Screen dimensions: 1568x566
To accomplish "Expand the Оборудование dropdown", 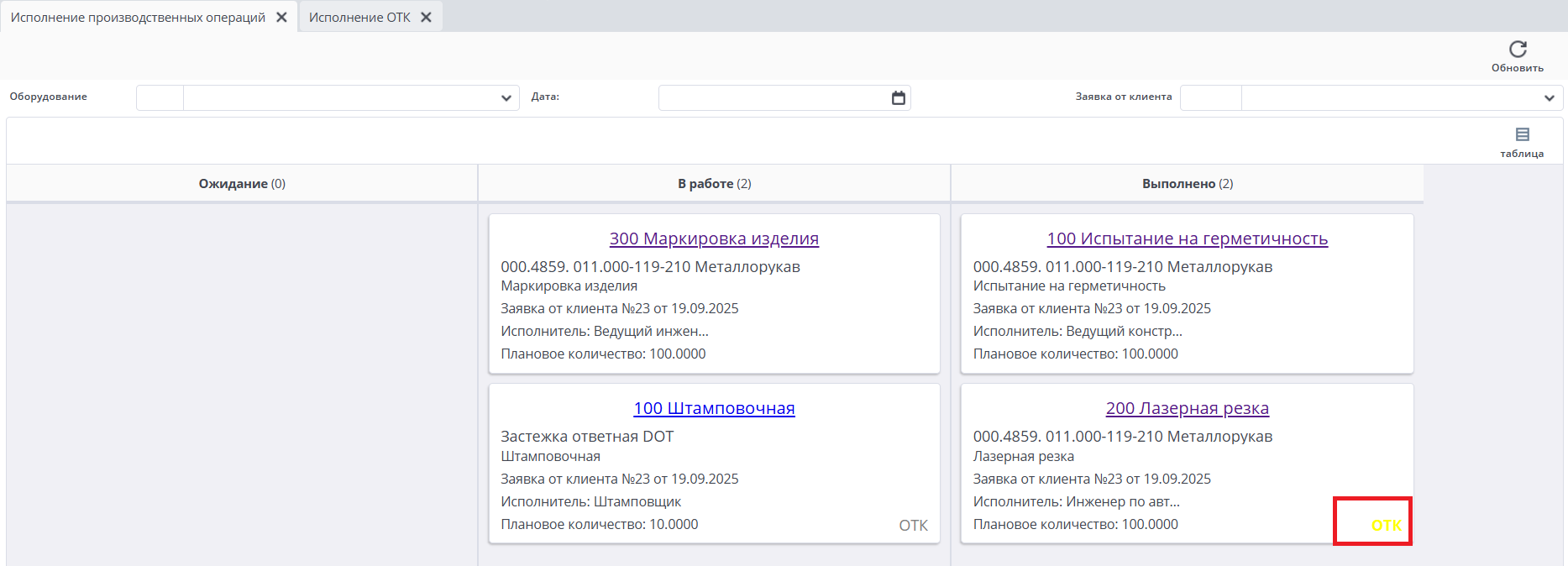I will [x=506, y=98].
